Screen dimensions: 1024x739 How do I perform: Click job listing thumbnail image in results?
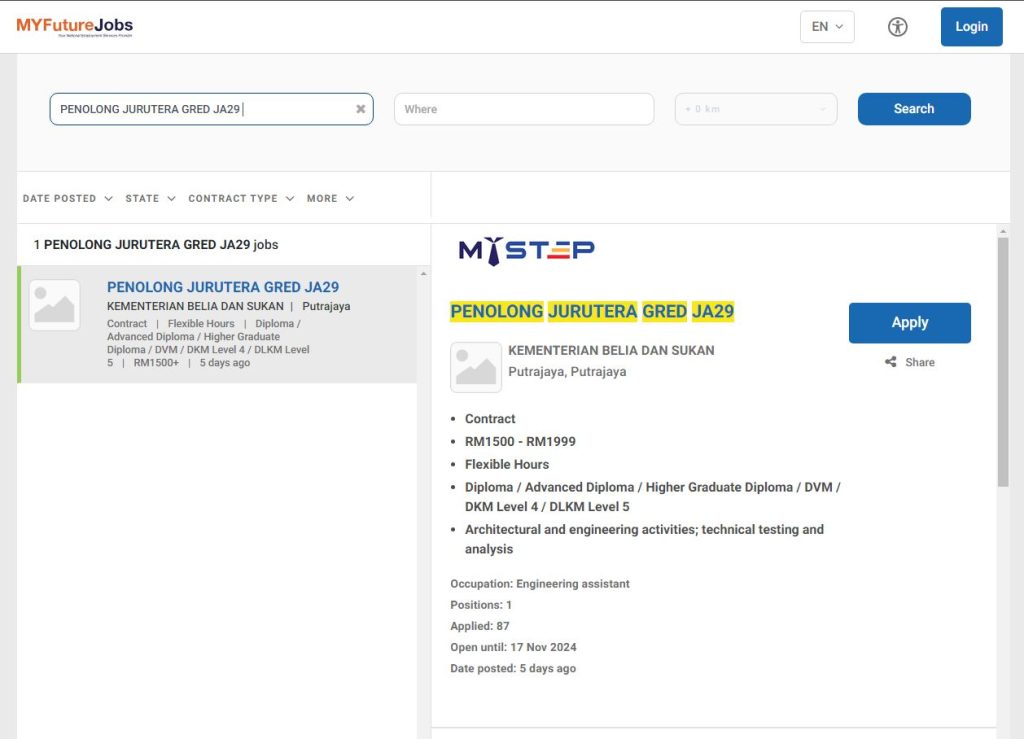pyautogui.click(x=54, y=305)
